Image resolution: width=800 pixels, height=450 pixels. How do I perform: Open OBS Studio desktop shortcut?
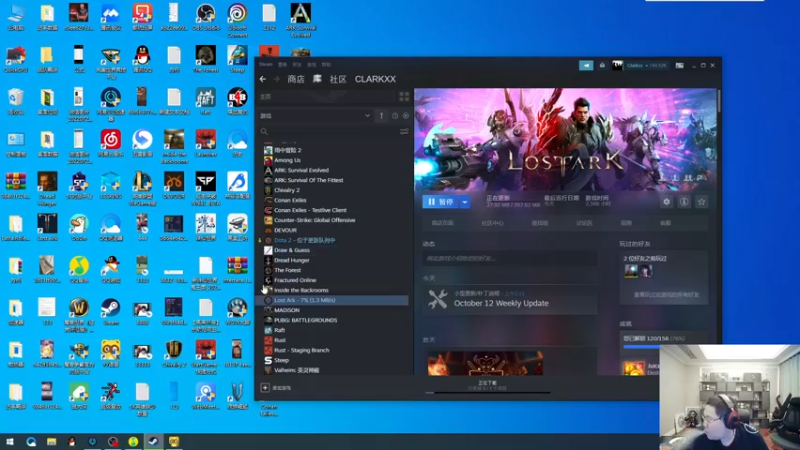[x=206, y=17]
